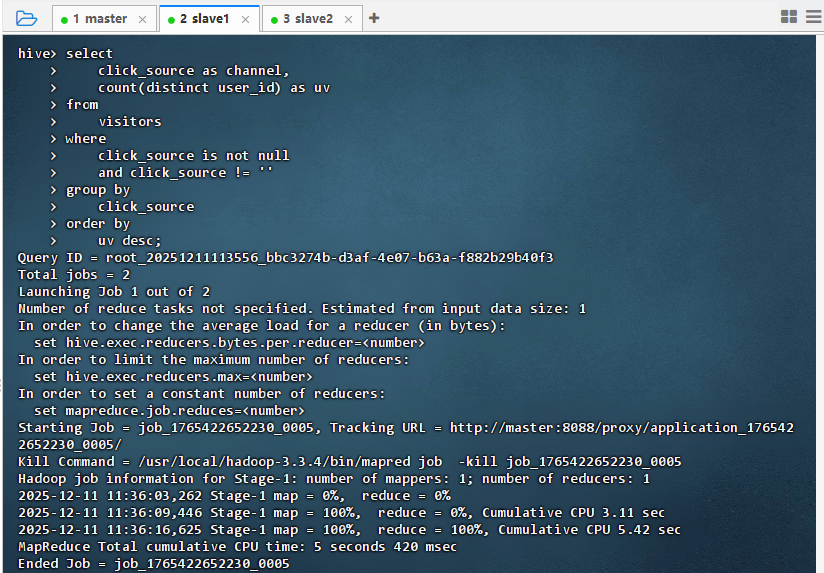This screenshot has width=824, height=573.
Task: Click the 'hive> select' prompt line
Action: tap(65, 54)
